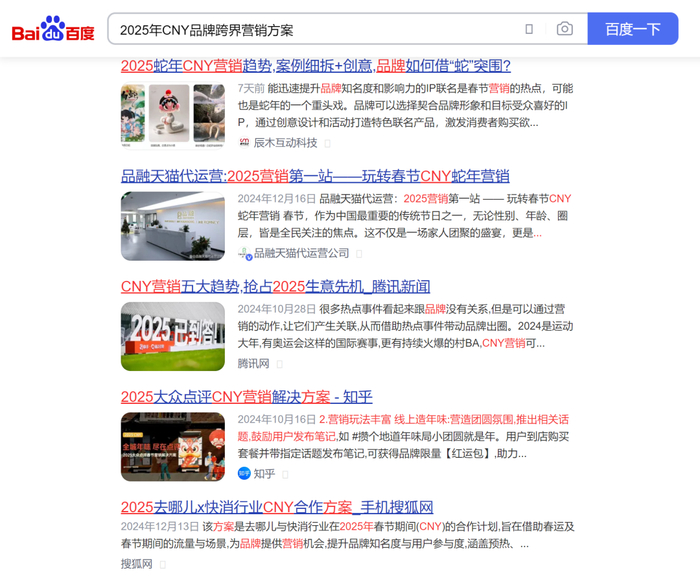Viewport: 700px width, 585px height.
Task: Open the 搜狐网 source link
Action: [137, 564]
